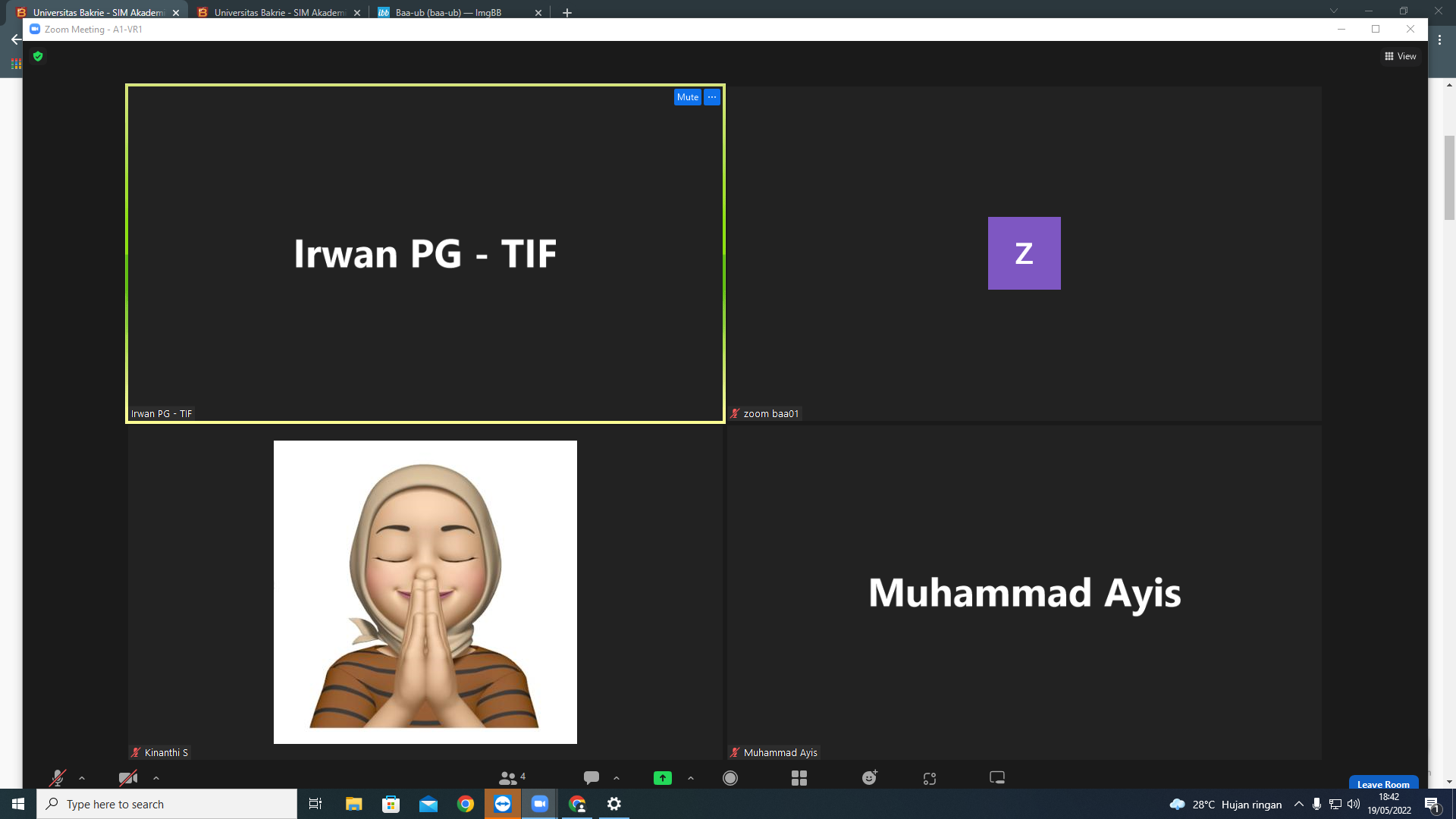Screen dimensions: 1456x819
Task: Open Task View on the taskbar
Action: pyautogui.click(x=315, y=804)
